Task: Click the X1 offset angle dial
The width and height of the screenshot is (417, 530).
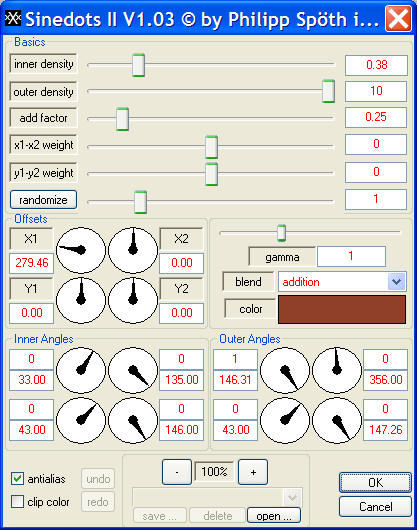Action: tap(81, 250)
